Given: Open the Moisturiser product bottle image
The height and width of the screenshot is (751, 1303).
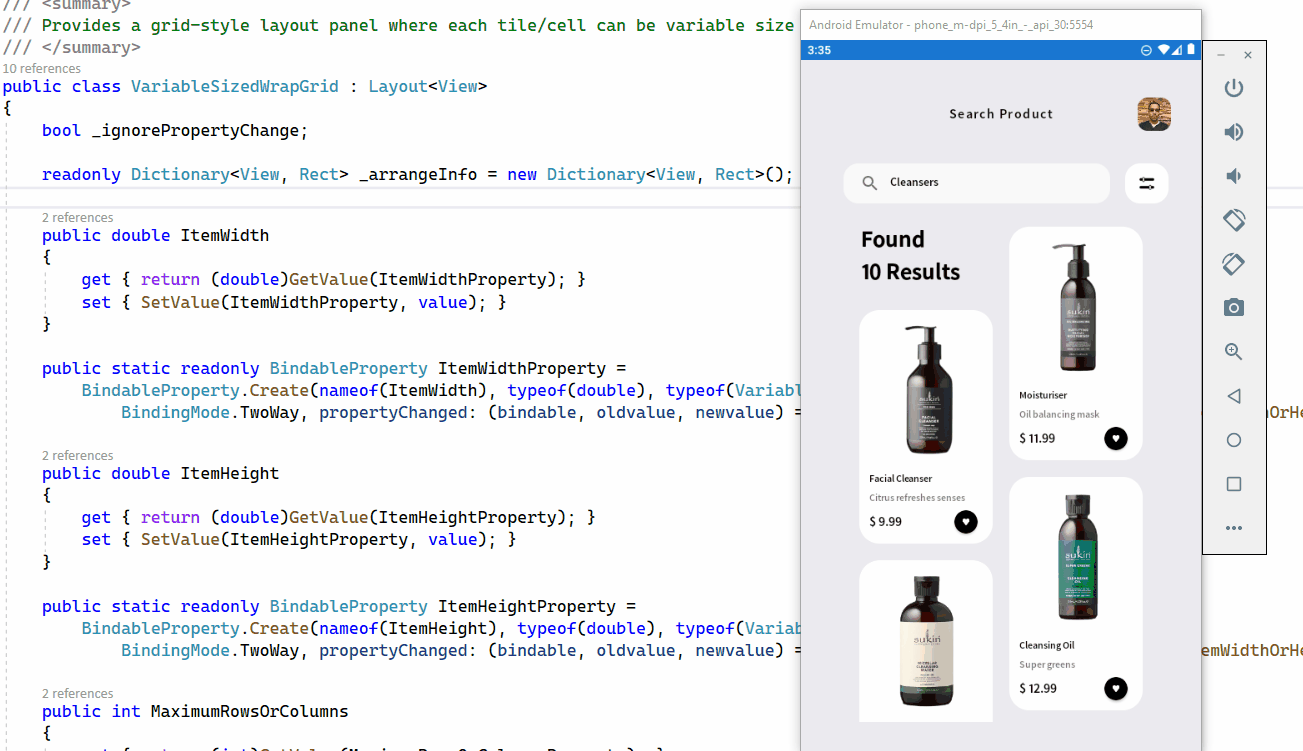Looking at the screenshot, I should point(1076,307).
